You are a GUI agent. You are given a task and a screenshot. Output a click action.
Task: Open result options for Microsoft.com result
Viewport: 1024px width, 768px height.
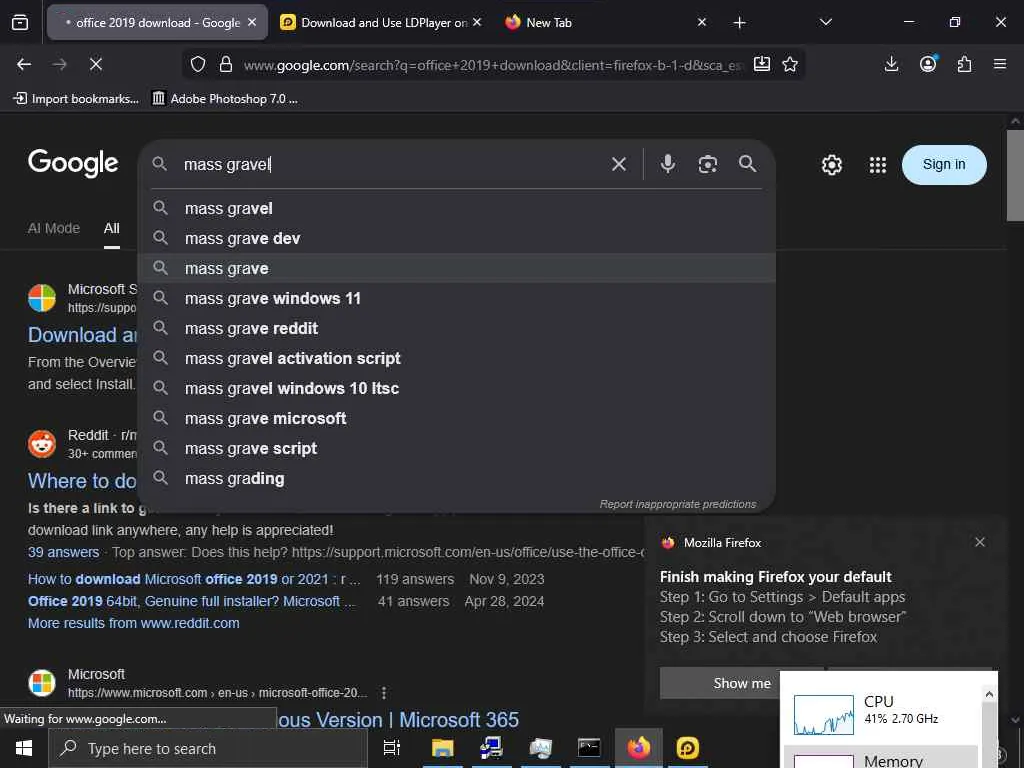384,693
